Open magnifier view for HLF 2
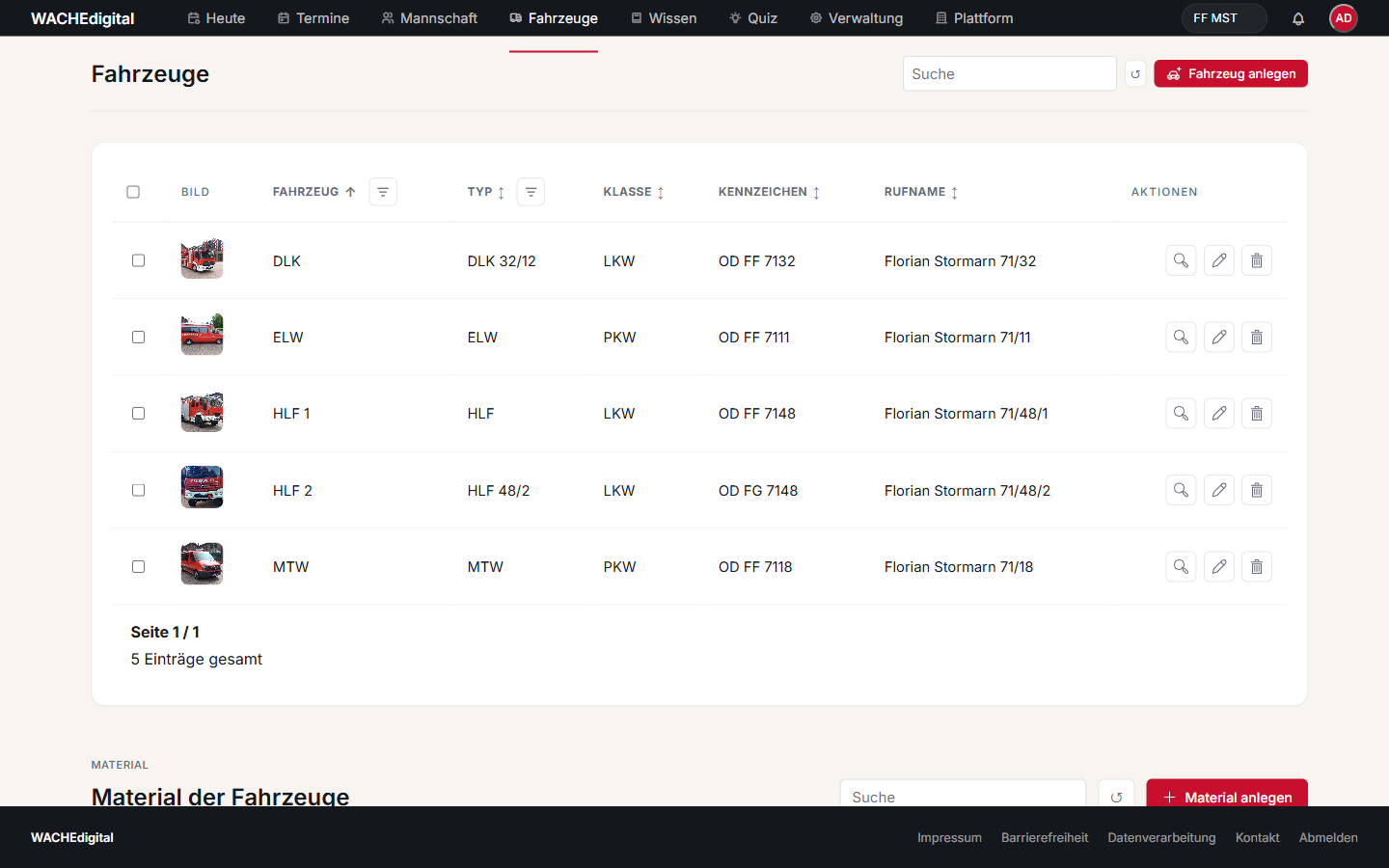The width and height of the screenshot is (1389, 868). pos(1181,490)
